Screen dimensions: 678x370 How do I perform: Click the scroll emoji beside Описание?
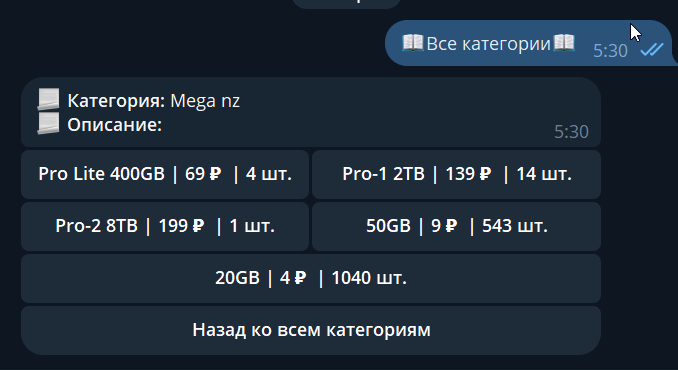click(48, 124)
